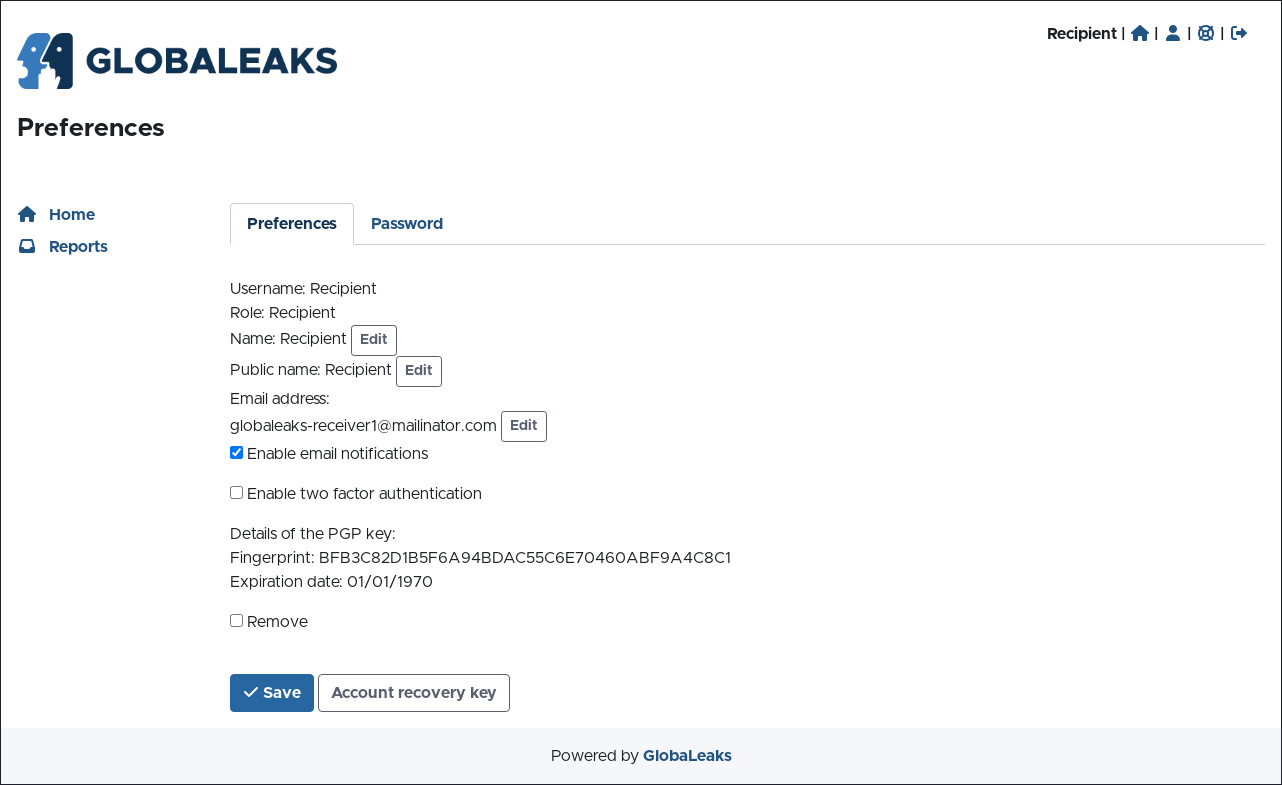Click the checkmark icon on Save
1282x785 pixels.
(251, 692)
